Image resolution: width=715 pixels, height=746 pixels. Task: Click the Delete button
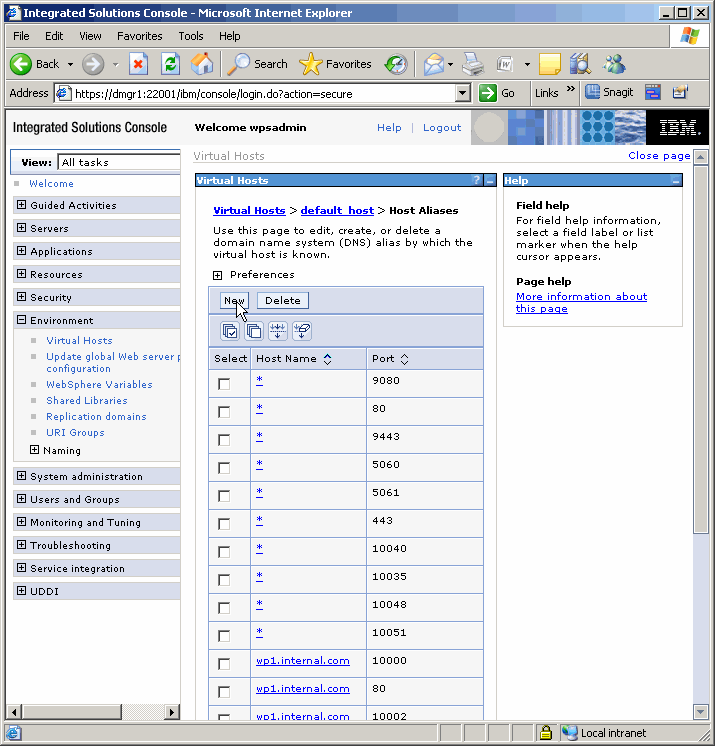click(282, 300)
